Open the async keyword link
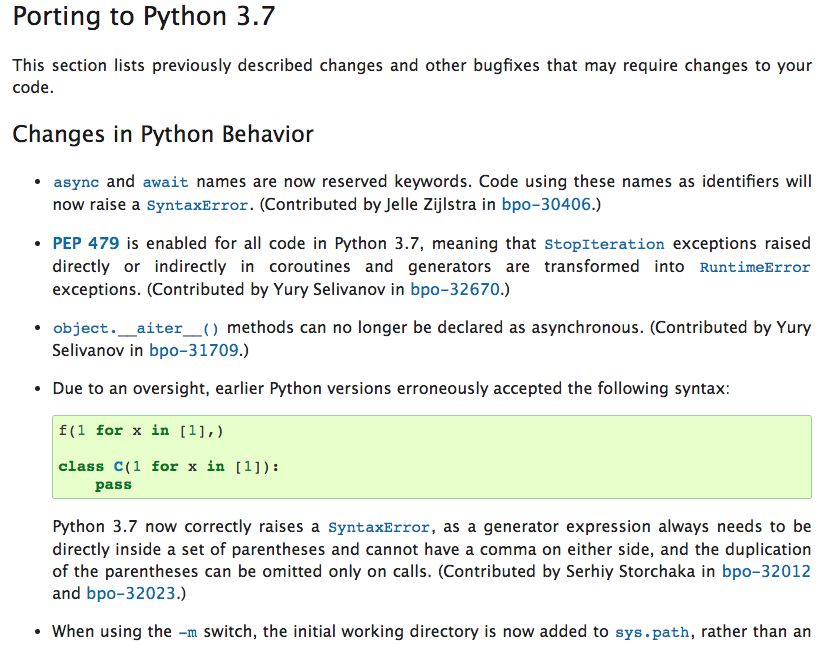Viewport: 821px width, 645px height. 76,182
